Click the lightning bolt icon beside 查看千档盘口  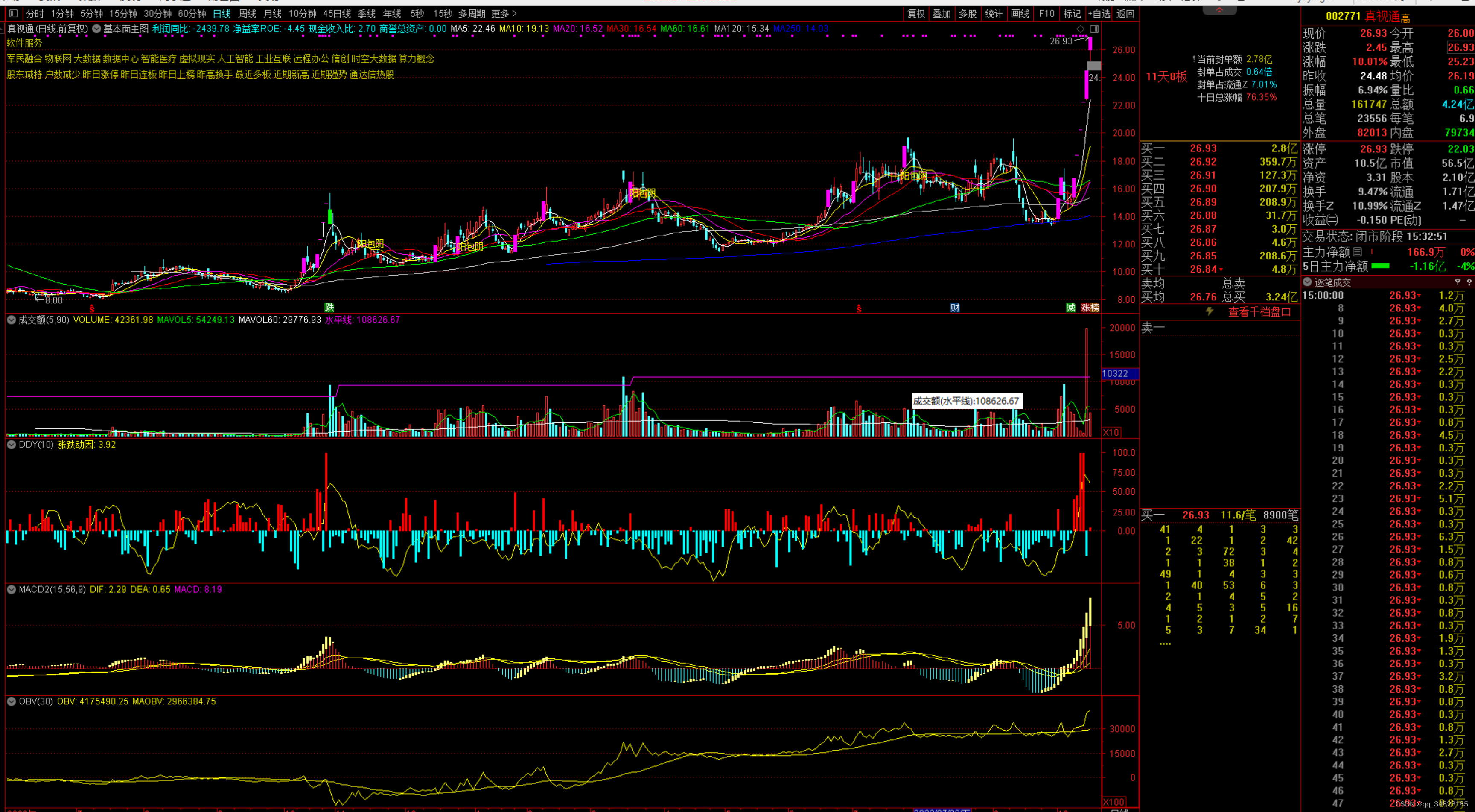(1209, 311)
